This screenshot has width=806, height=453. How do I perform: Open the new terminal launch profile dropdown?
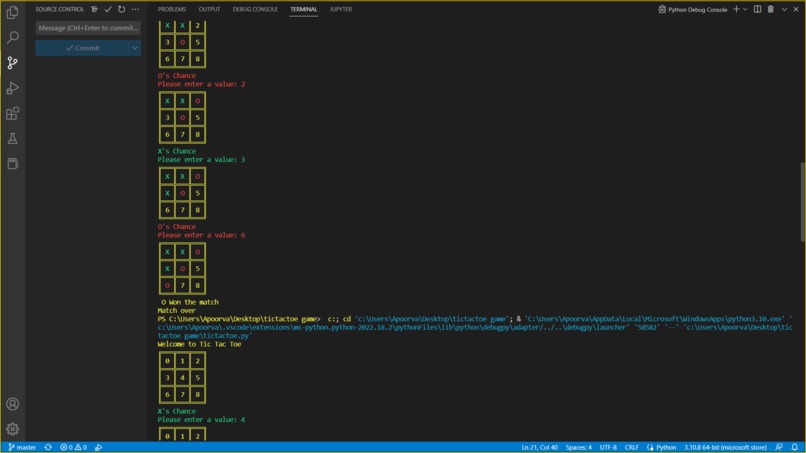pyautogui.click(x=745, y=9)
